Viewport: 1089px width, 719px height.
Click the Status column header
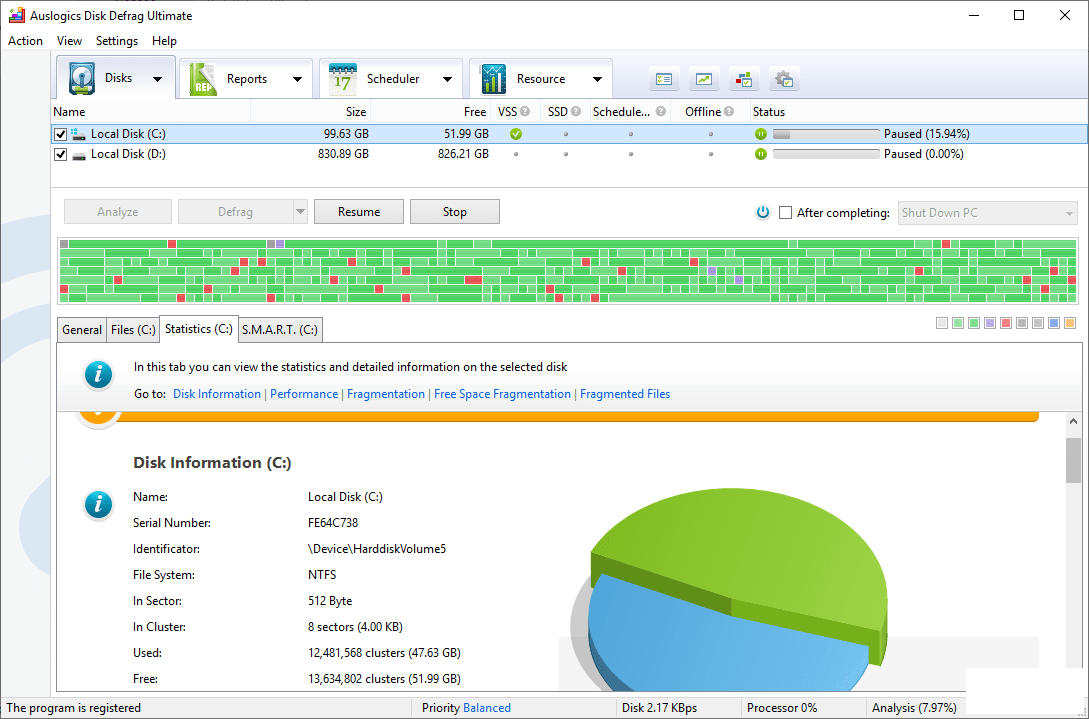point(917,111)
